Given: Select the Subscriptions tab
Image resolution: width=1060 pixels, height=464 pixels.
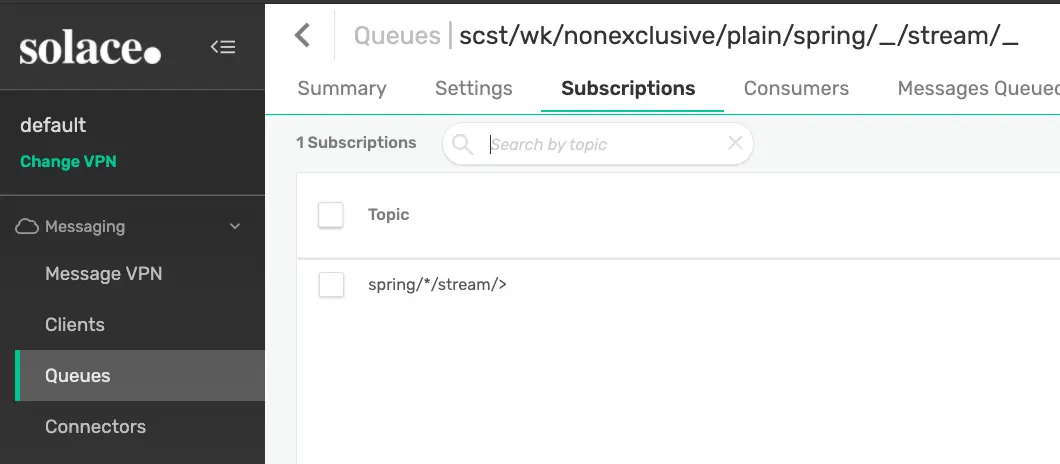Looking at the screenshot, I should coord(628,89).
